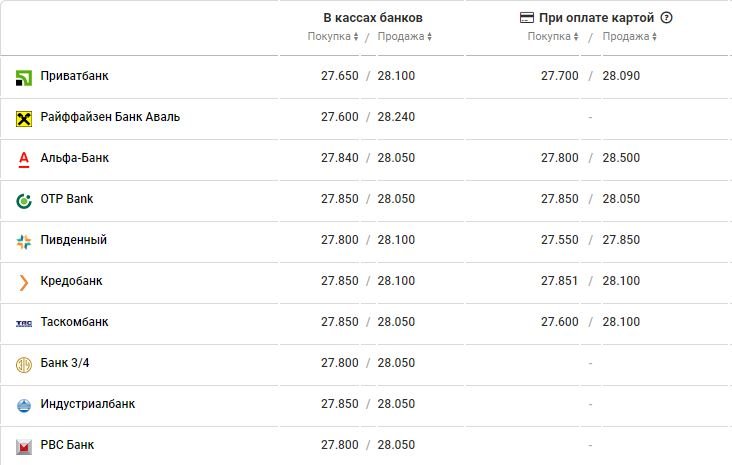Click the Таскомбанк TAC logo icon
The height and width of the screenshot is (465, 732).
[24, 324]
